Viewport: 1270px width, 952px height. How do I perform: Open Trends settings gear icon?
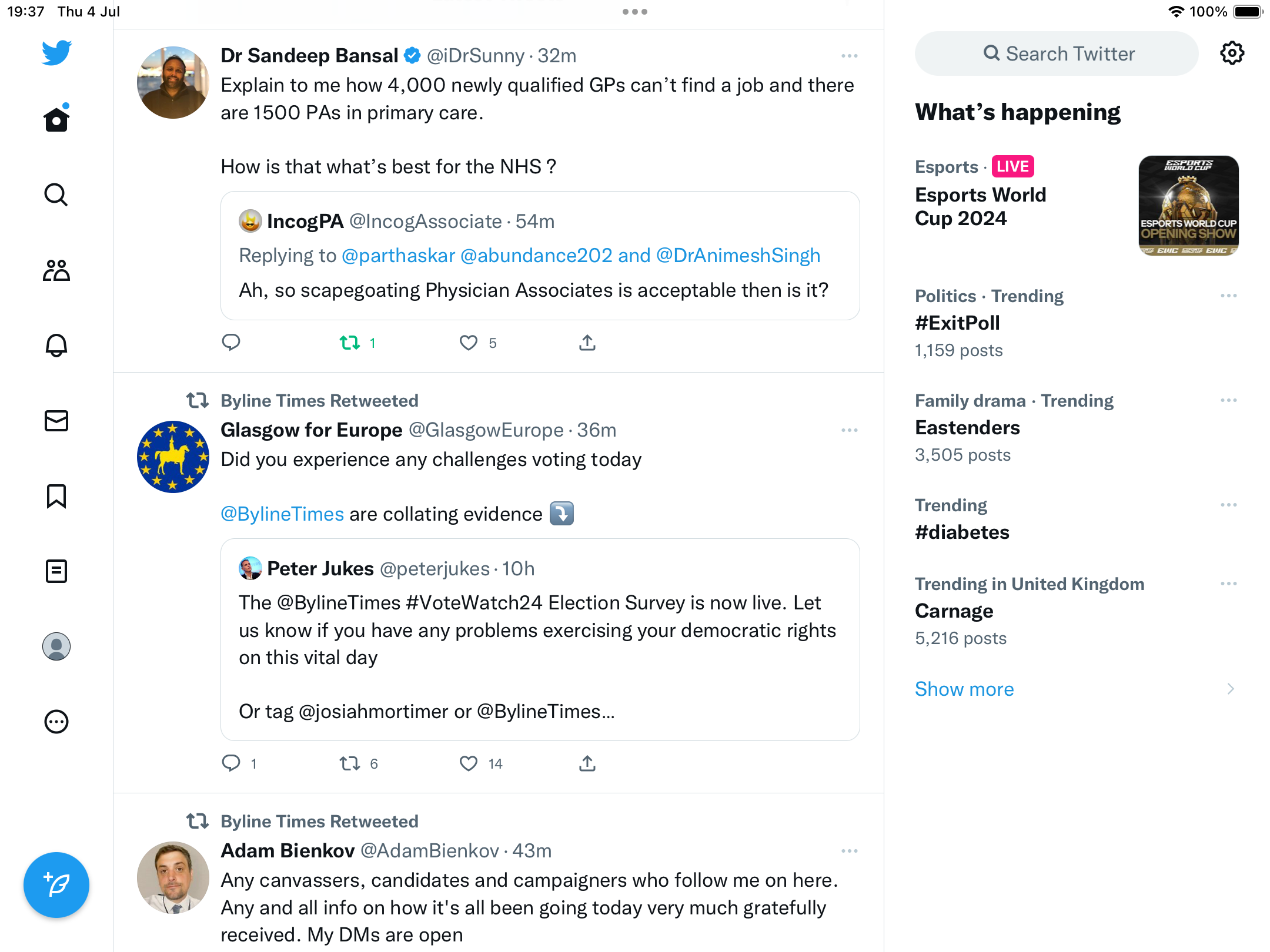(1232, 53)
